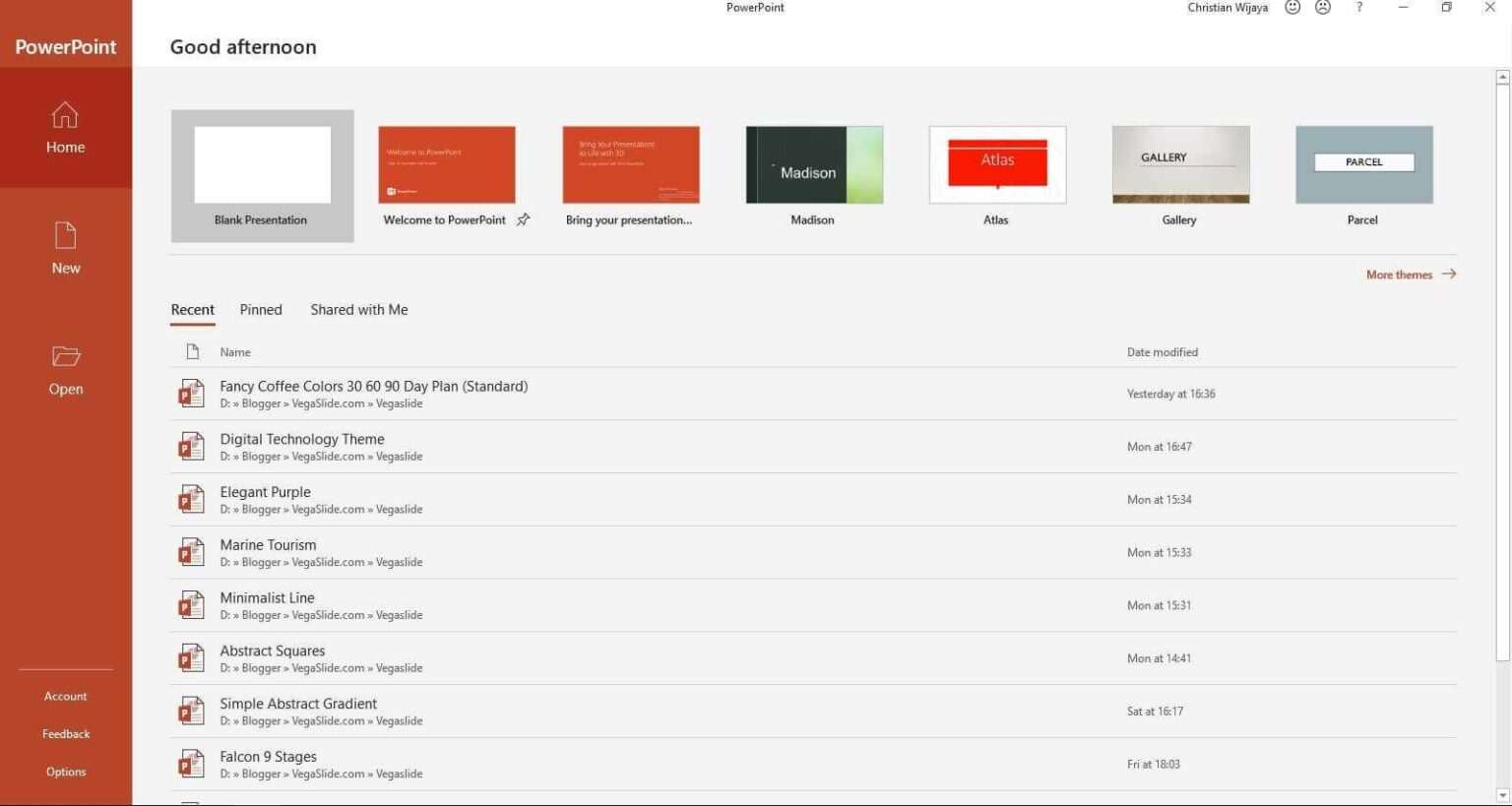Open the Help question mark icon
Image resolution: width=1512 pixels, height=806 pixels.
pyautogui.click(x=1359, y=8)
